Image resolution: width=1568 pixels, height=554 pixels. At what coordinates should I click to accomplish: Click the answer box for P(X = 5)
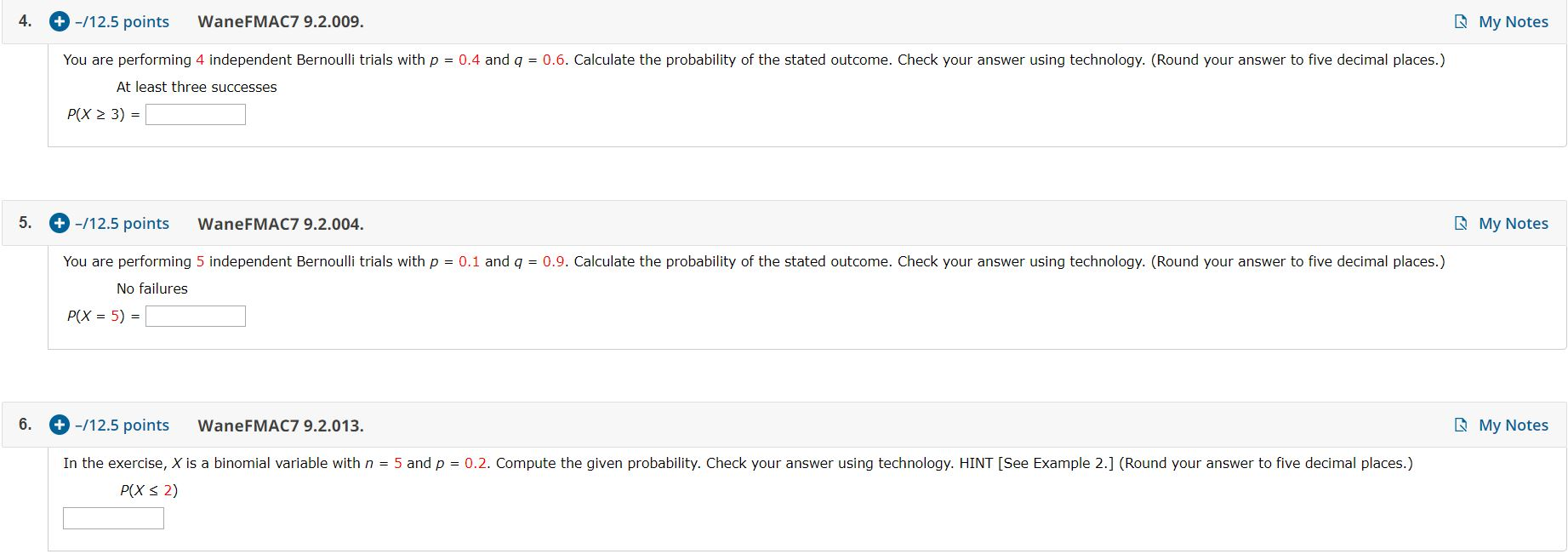[194, 316]
